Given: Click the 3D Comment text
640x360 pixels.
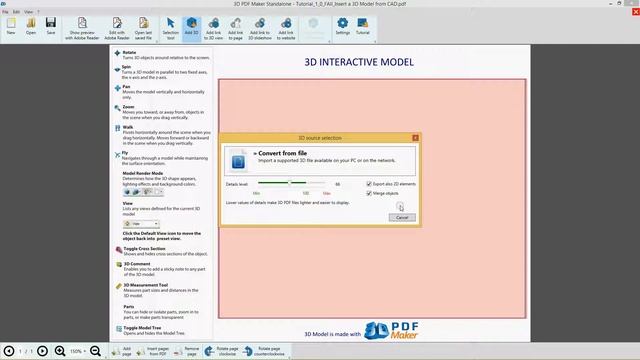Looking at the screenshot, I should click(137, 264).
